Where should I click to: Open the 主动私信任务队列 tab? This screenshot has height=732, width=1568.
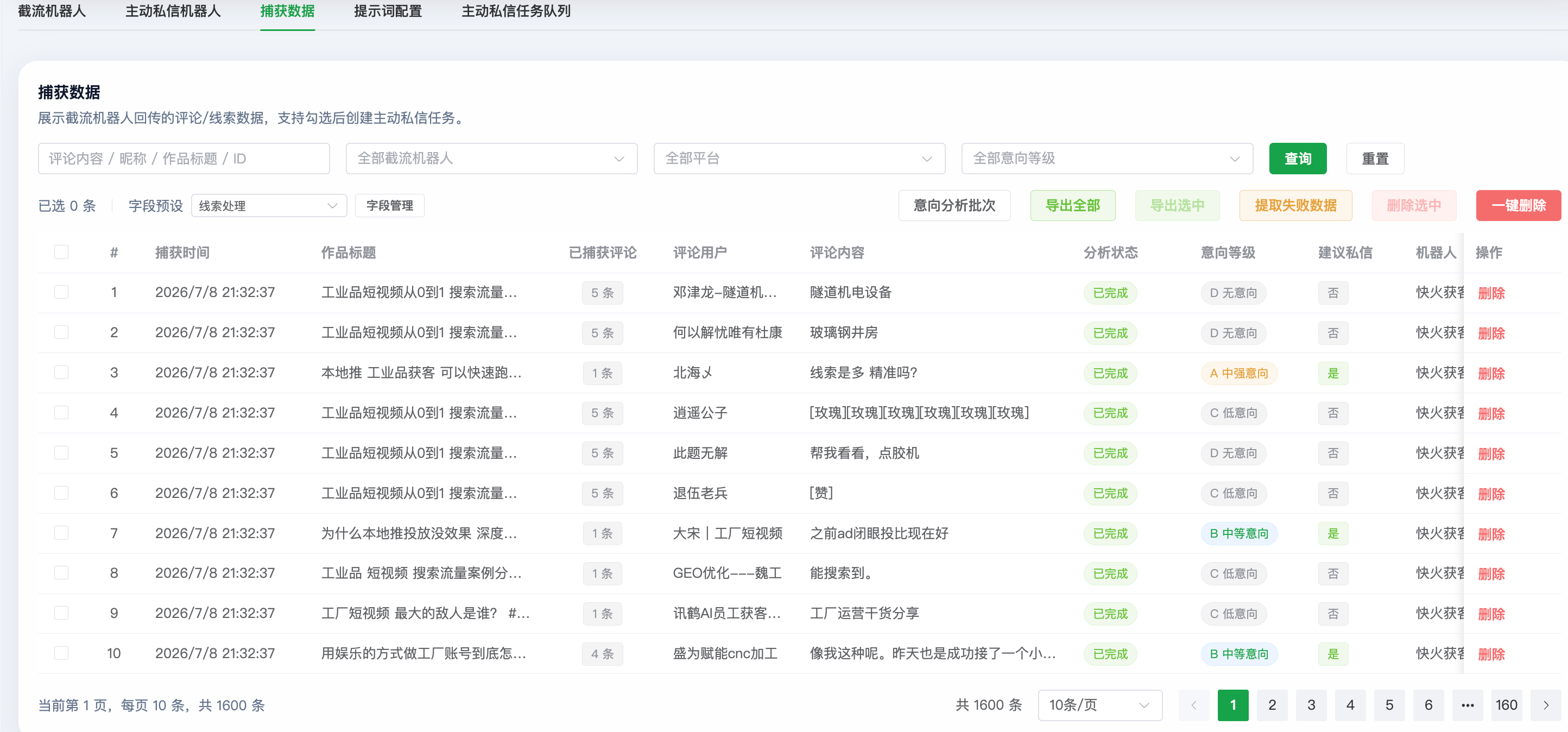click(516, 11)
